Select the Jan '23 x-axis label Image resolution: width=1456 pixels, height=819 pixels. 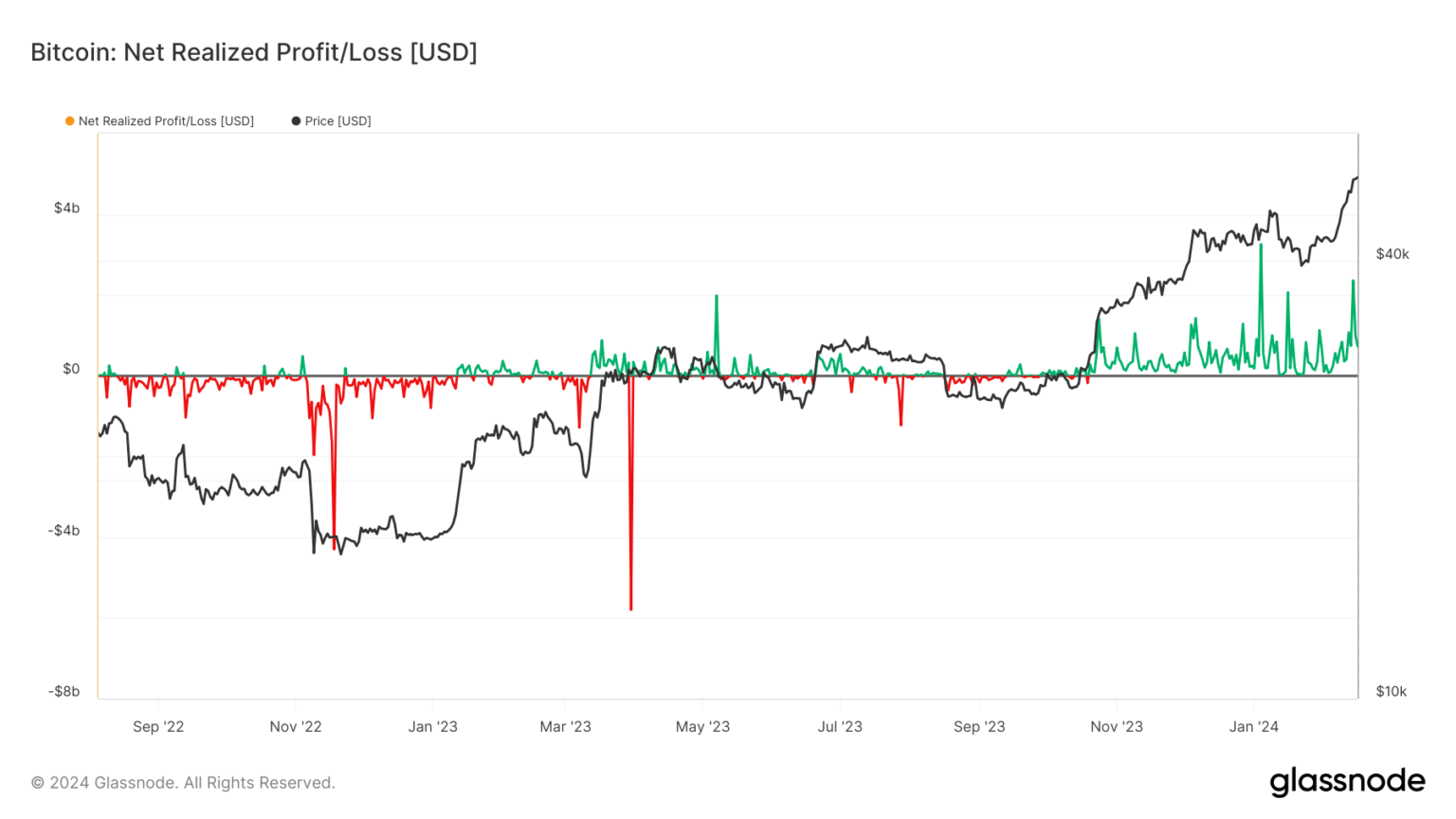point(432,727)
